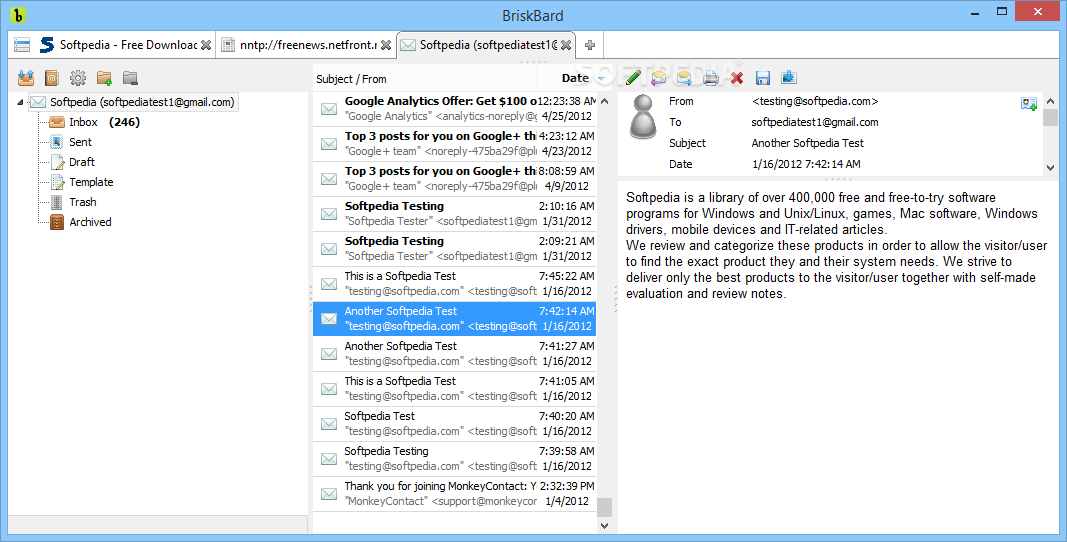Open Google Analytics Offer message
The image size is (1067, 542).
[455, 109]
